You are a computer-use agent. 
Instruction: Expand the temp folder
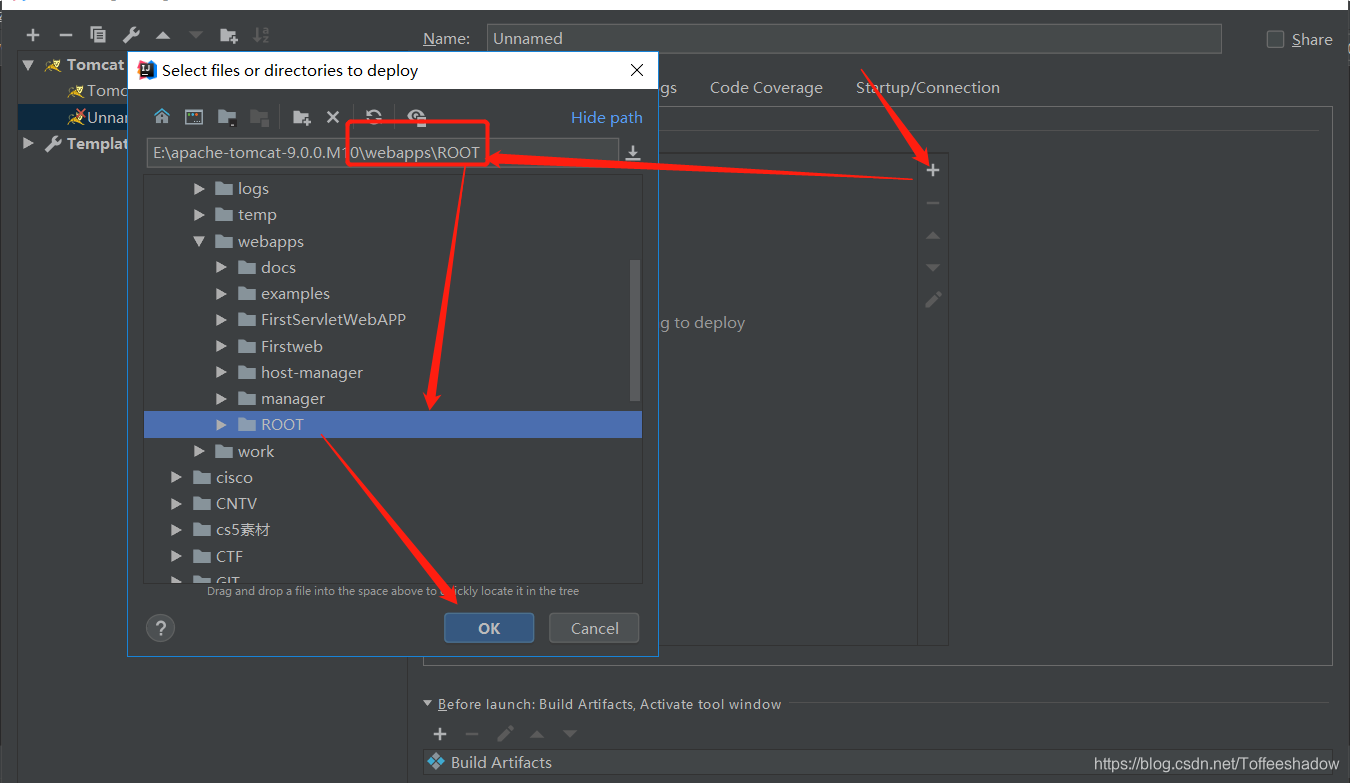[199, 214]
